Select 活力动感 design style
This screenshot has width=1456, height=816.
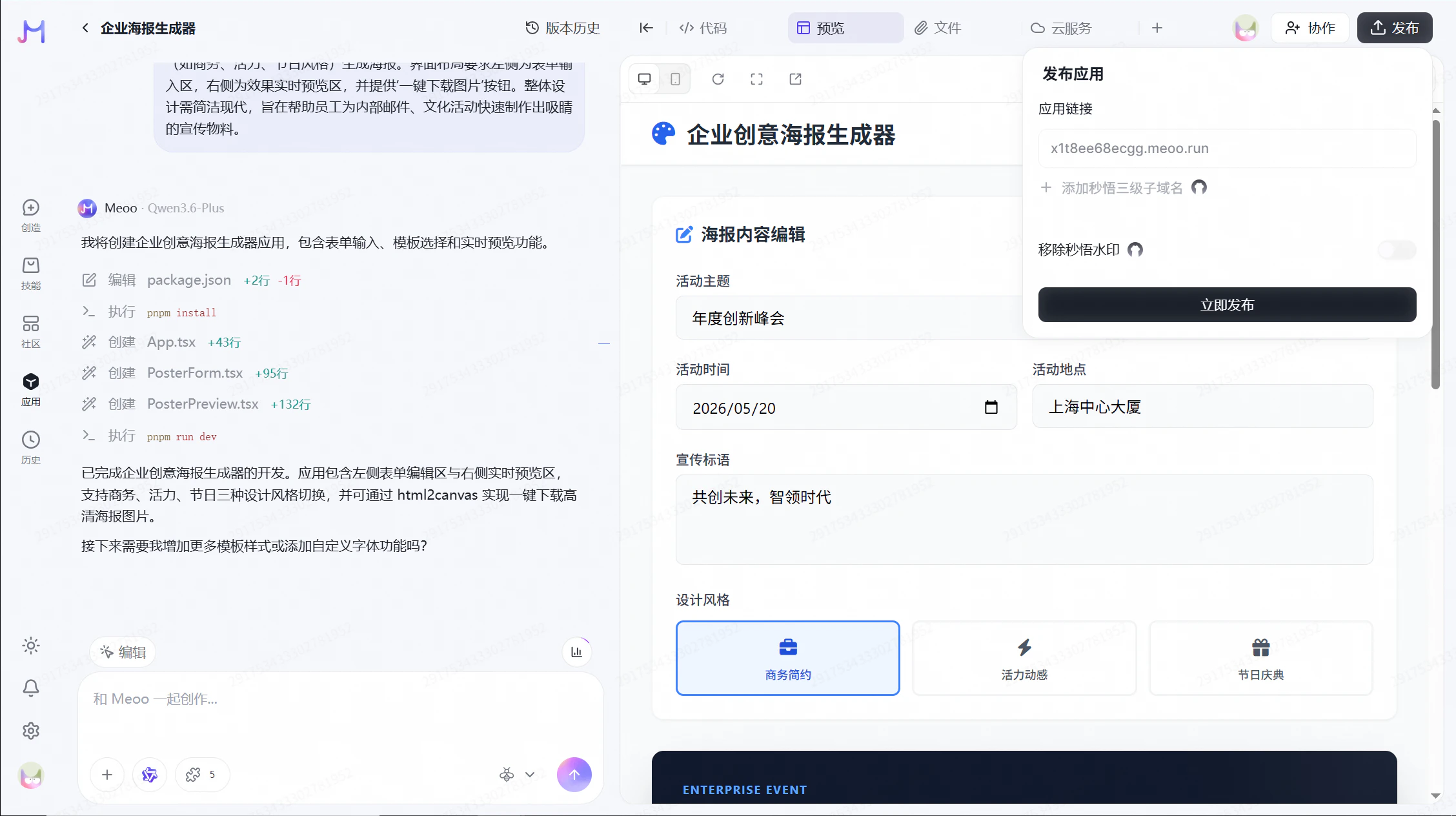[1024, 658]
